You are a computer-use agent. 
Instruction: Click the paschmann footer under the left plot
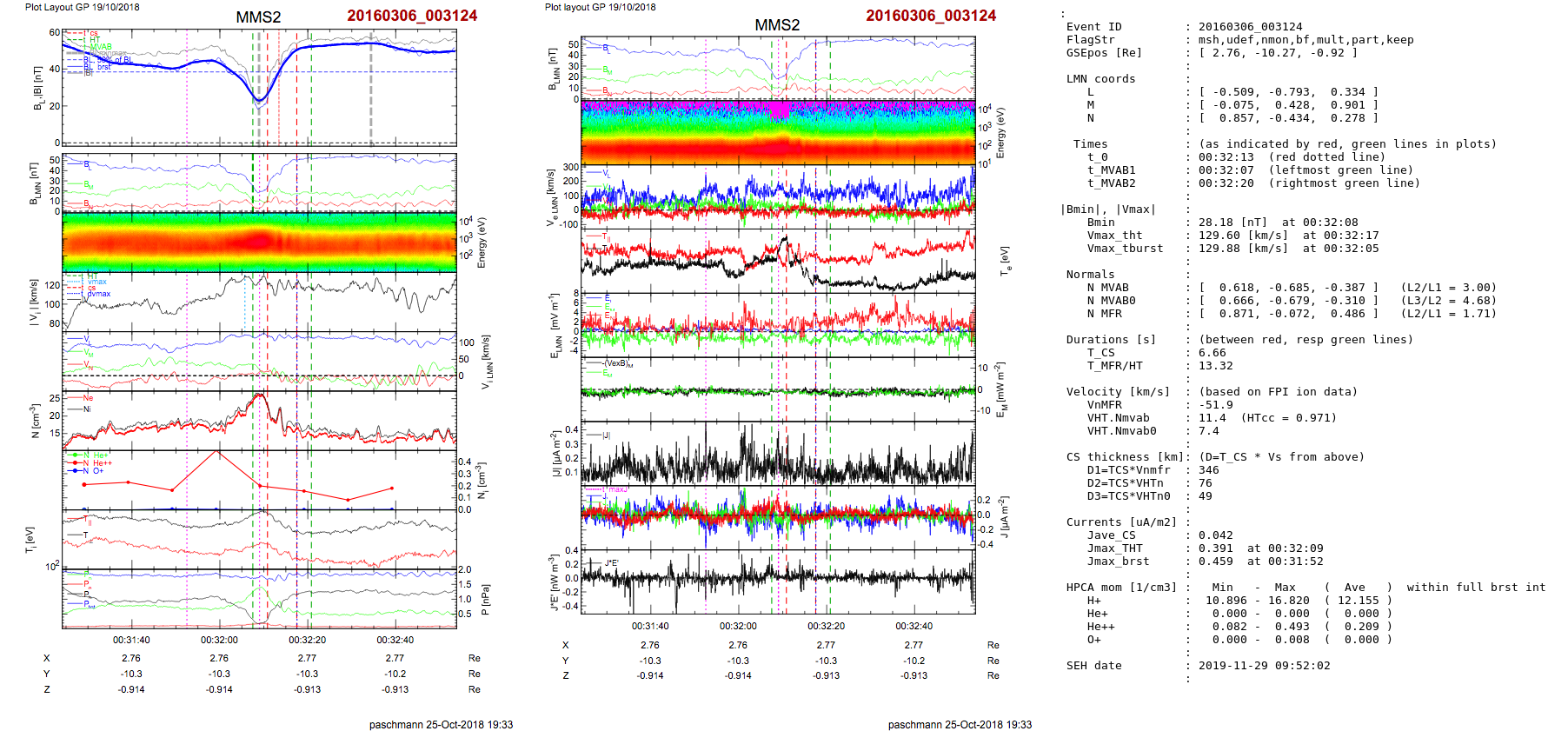[441, 724]
